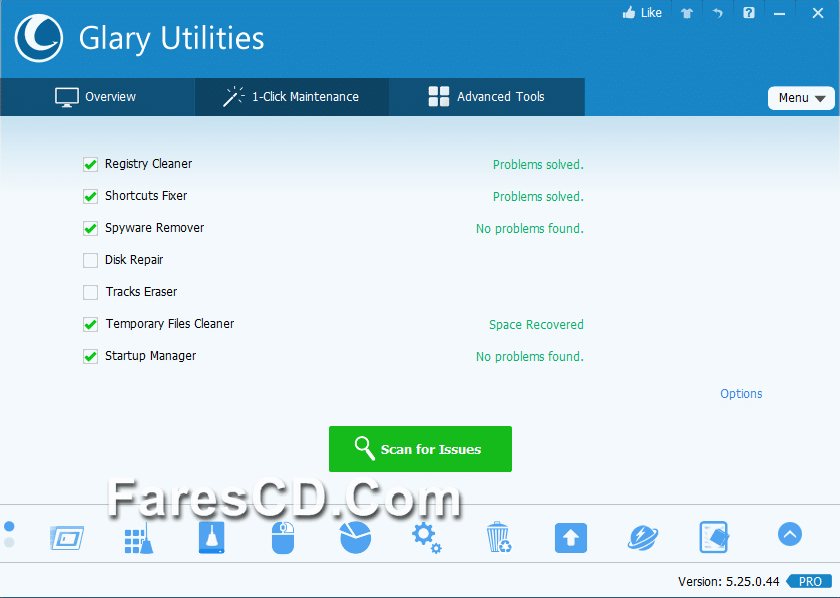Close the Glary Utilities window
Viewport: 840px width, 598px height.
coord(818,13)
